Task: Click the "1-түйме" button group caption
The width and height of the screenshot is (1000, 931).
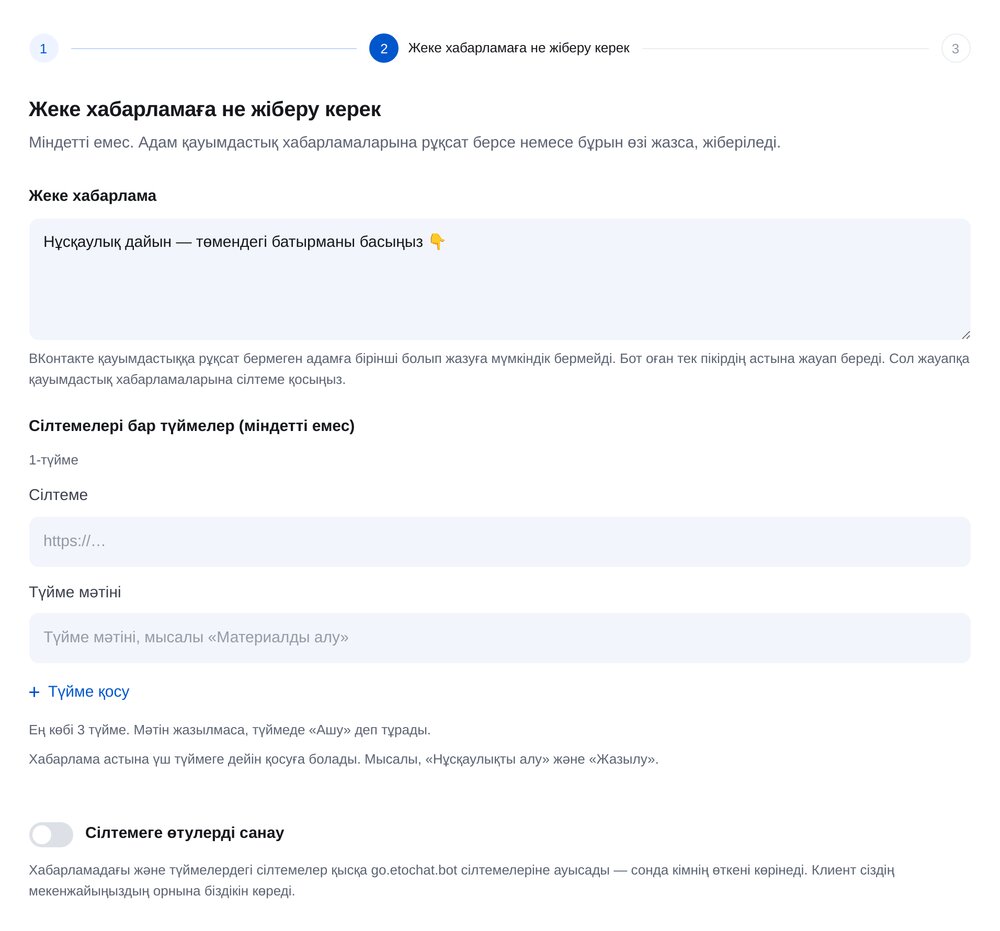Action: pyautogui.click(x=54, y=460)
